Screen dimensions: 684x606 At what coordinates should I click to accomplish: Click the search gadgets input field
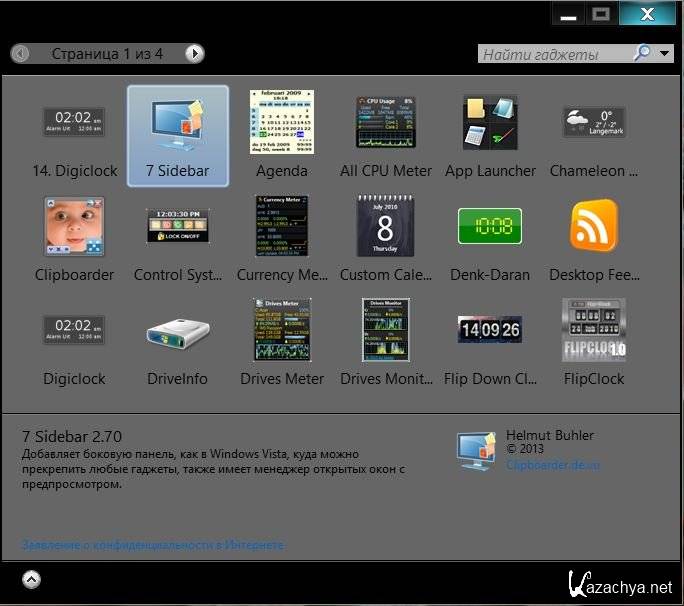click(x=554, y=54)
